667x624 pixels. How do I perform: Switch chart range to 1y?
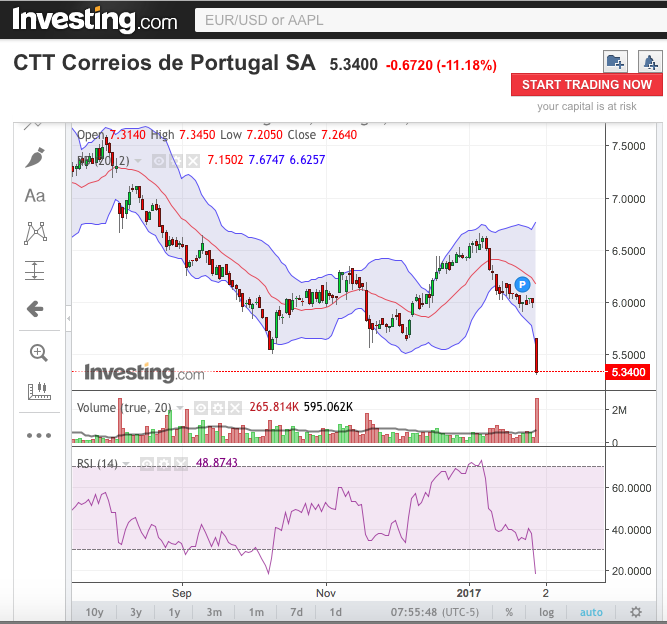174,612
